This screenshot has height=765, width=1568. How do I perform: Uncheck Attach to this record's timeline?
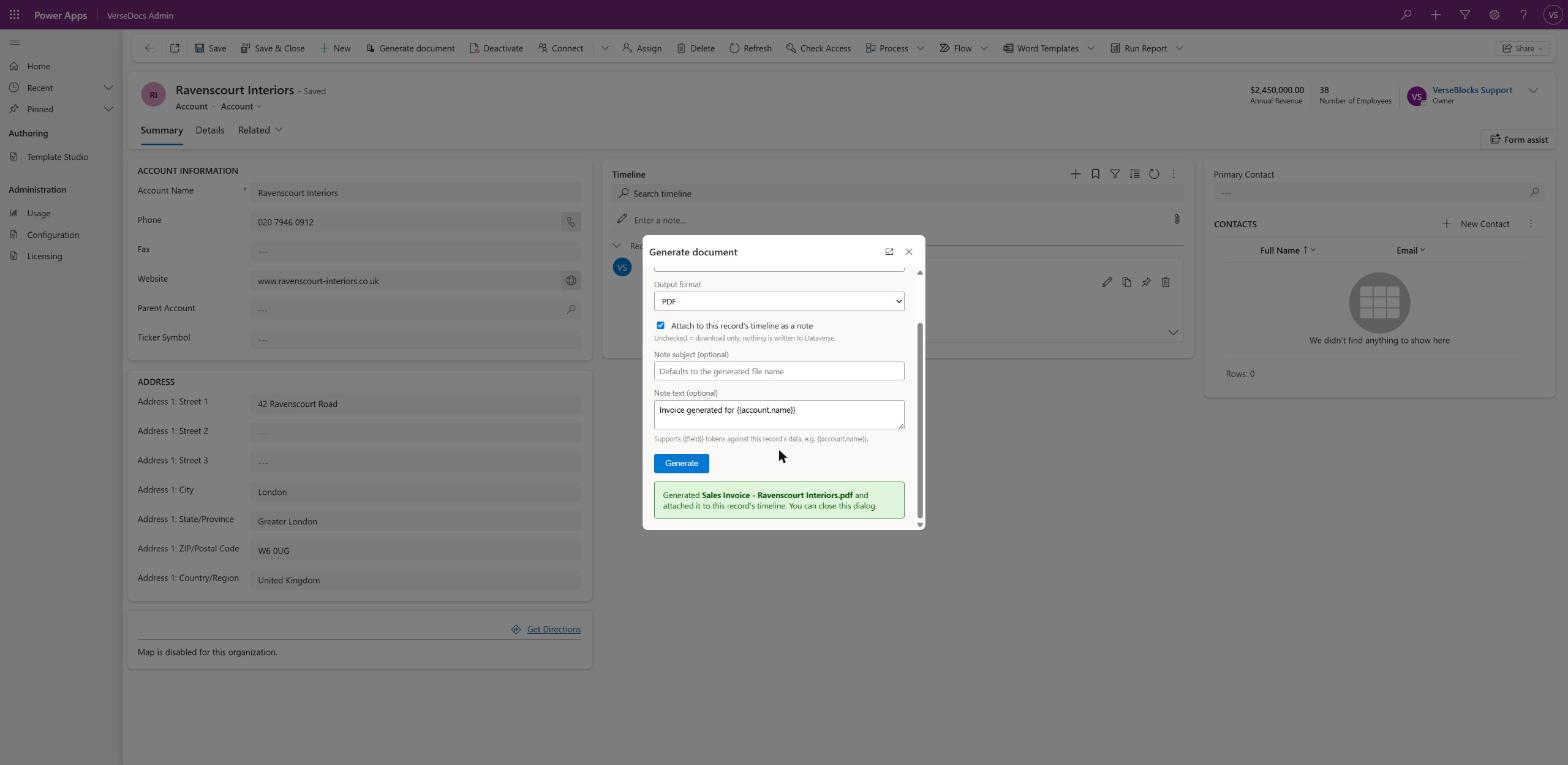(660, 326)
